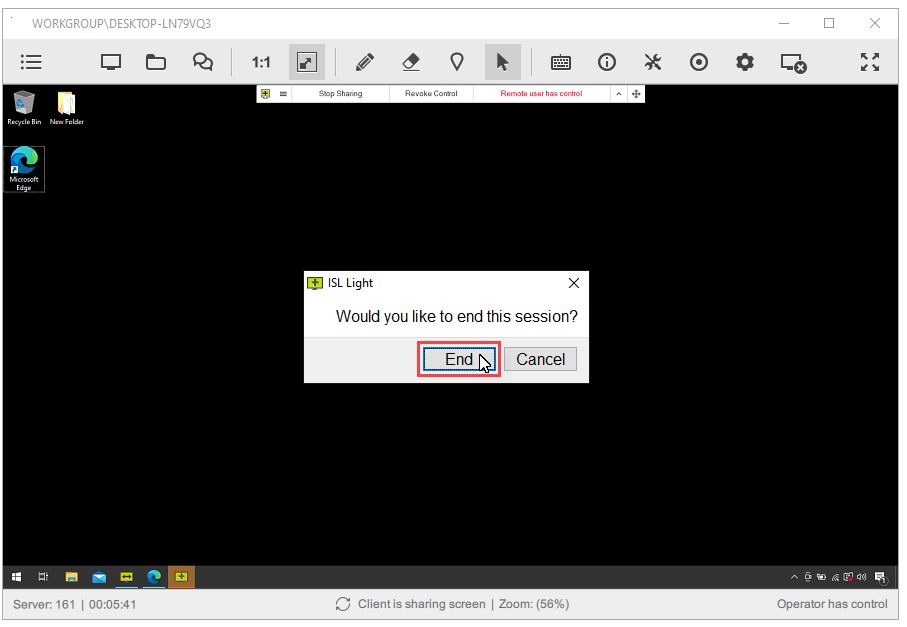Viewport: 907px width, 627px height.
Task: Collapse the sharing toolbar with its chevron
Action: [620, 93]
